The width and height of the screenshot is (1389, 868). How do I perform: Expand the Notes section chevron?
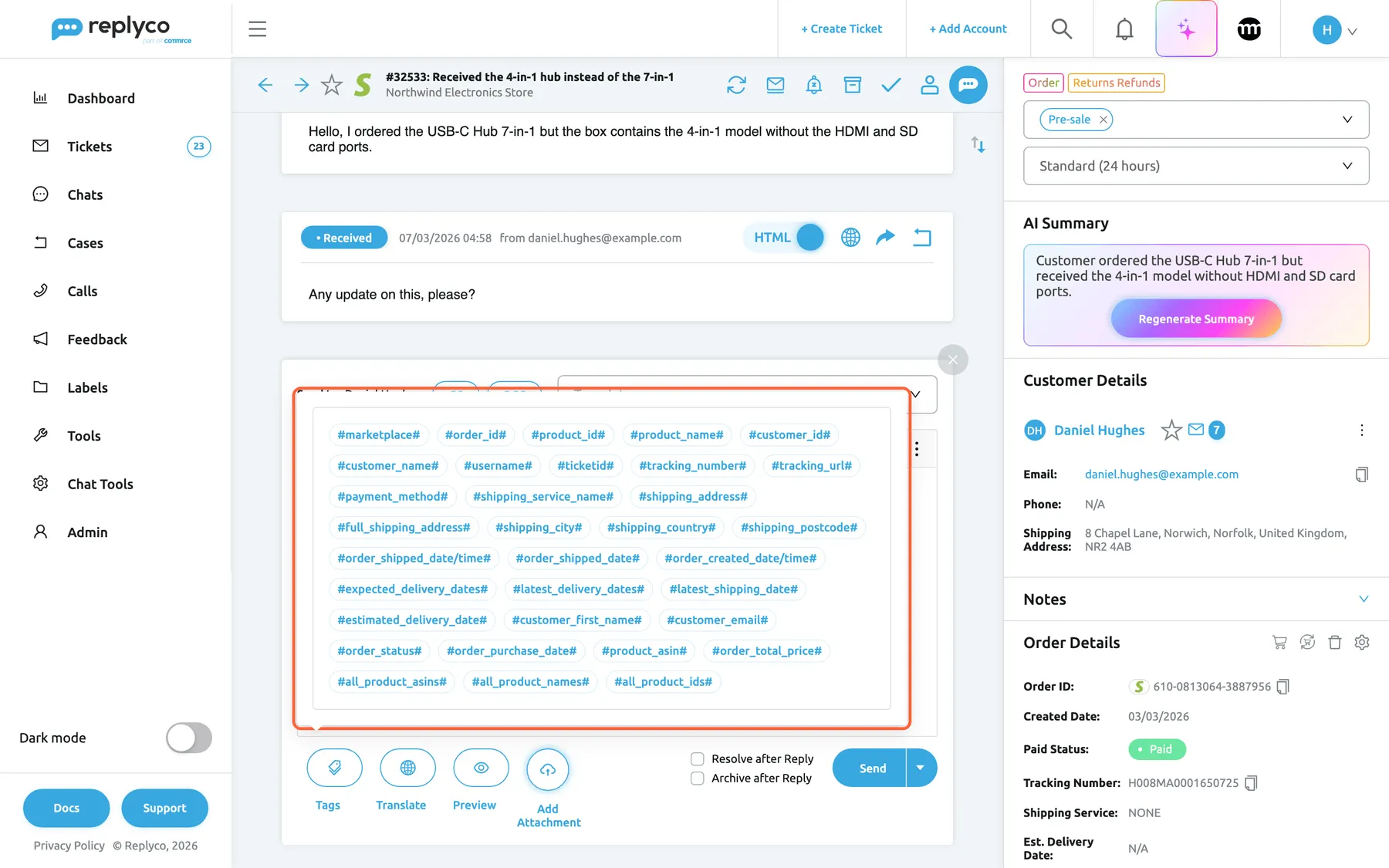[1364, 599]
